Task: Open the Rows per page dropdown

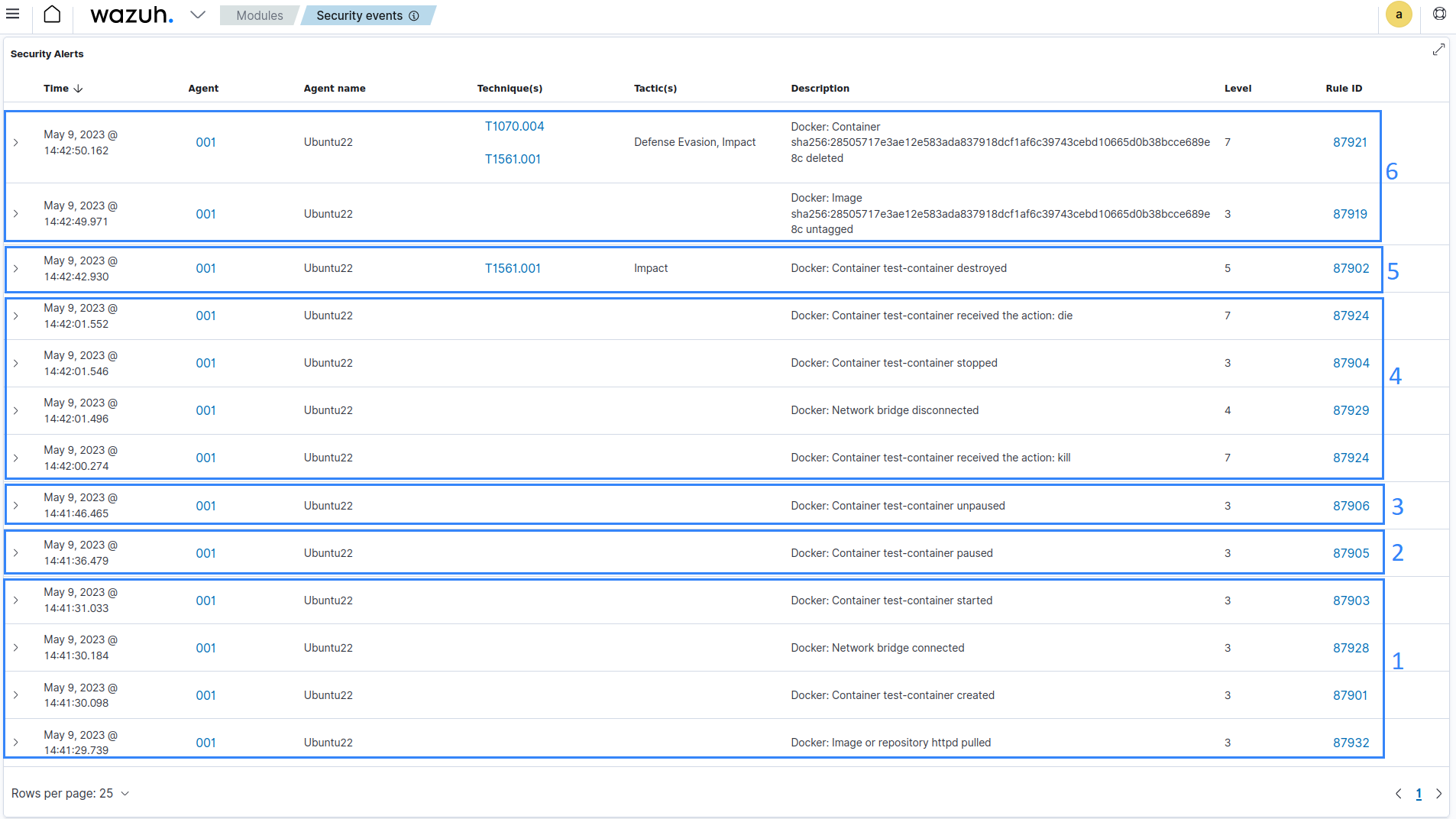Action: coord(70,794)
